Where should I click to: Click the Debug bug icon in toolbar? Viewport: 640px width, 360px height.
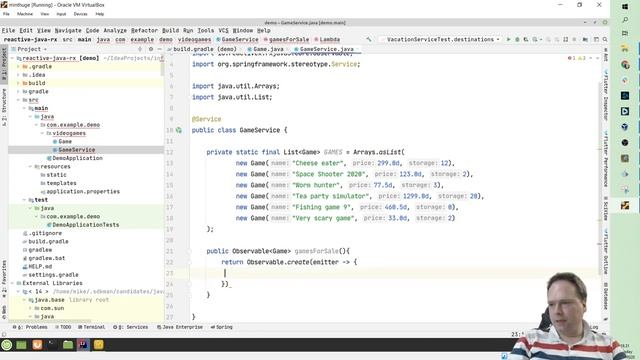pyautogui.click(x=517, y=40)
